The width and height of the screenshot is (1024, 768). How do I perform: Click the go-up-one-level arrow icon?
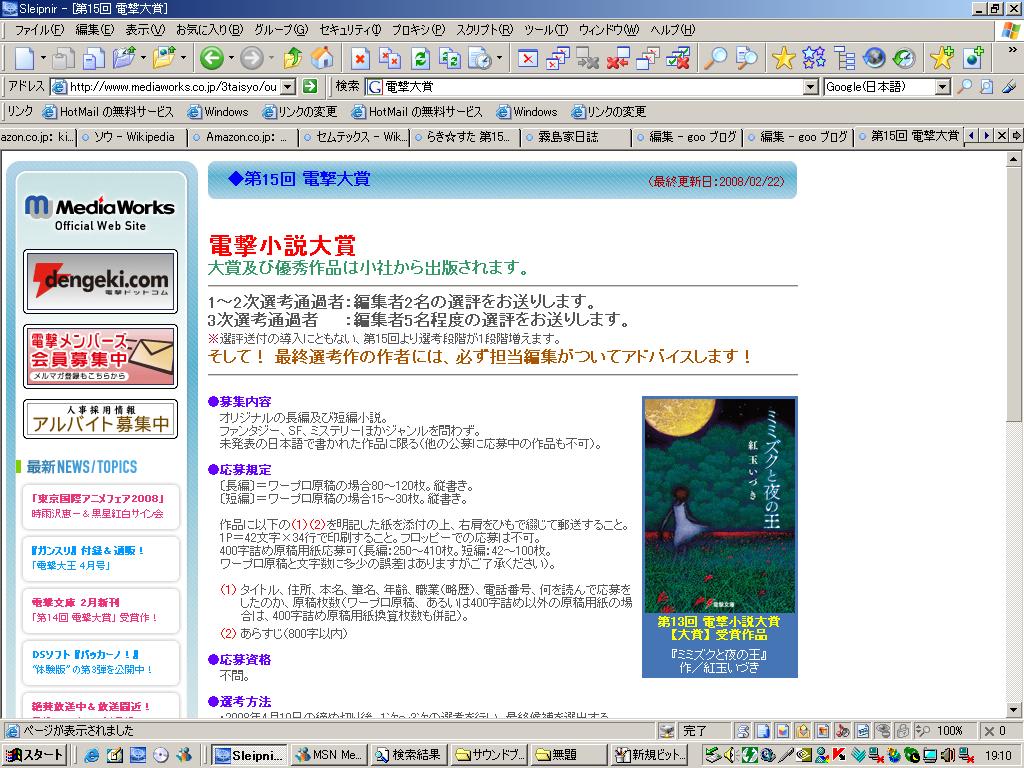293,58
